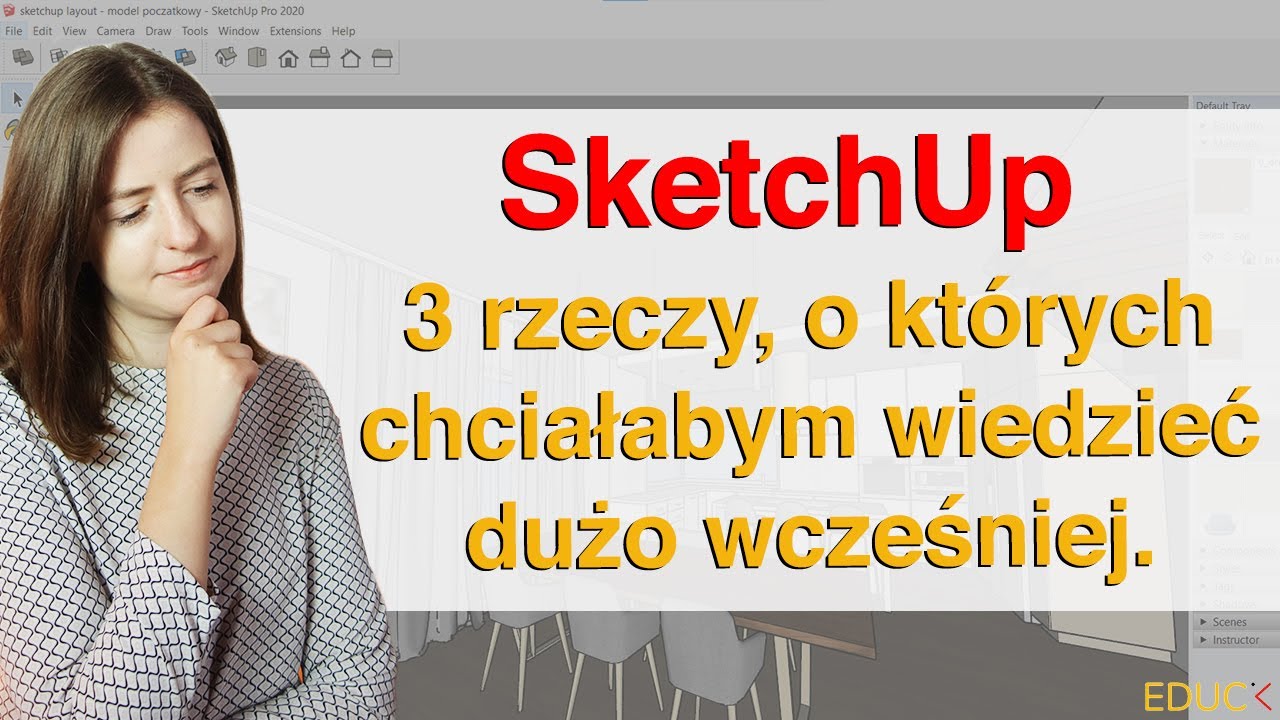Open the File menu

pos(13,31)
